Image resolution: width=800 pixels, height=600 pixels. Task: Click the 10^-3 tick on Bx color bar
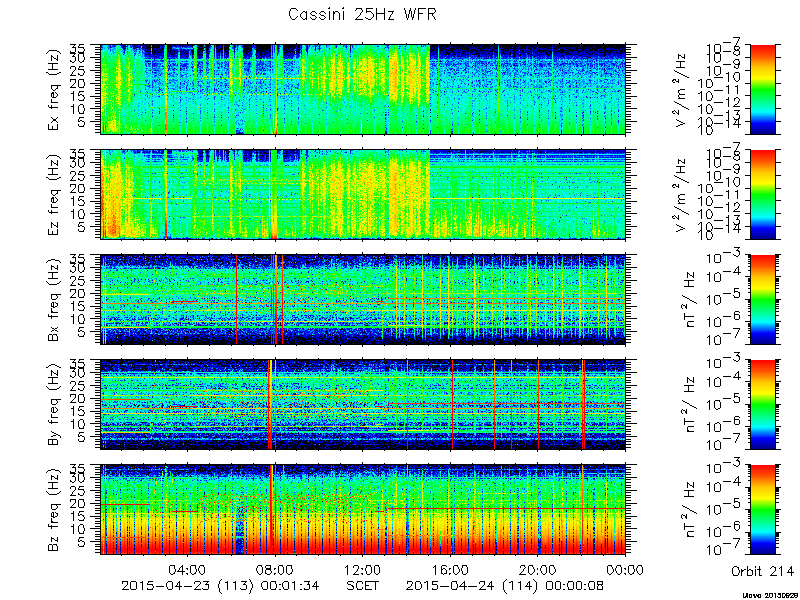(x=725, y=258)
